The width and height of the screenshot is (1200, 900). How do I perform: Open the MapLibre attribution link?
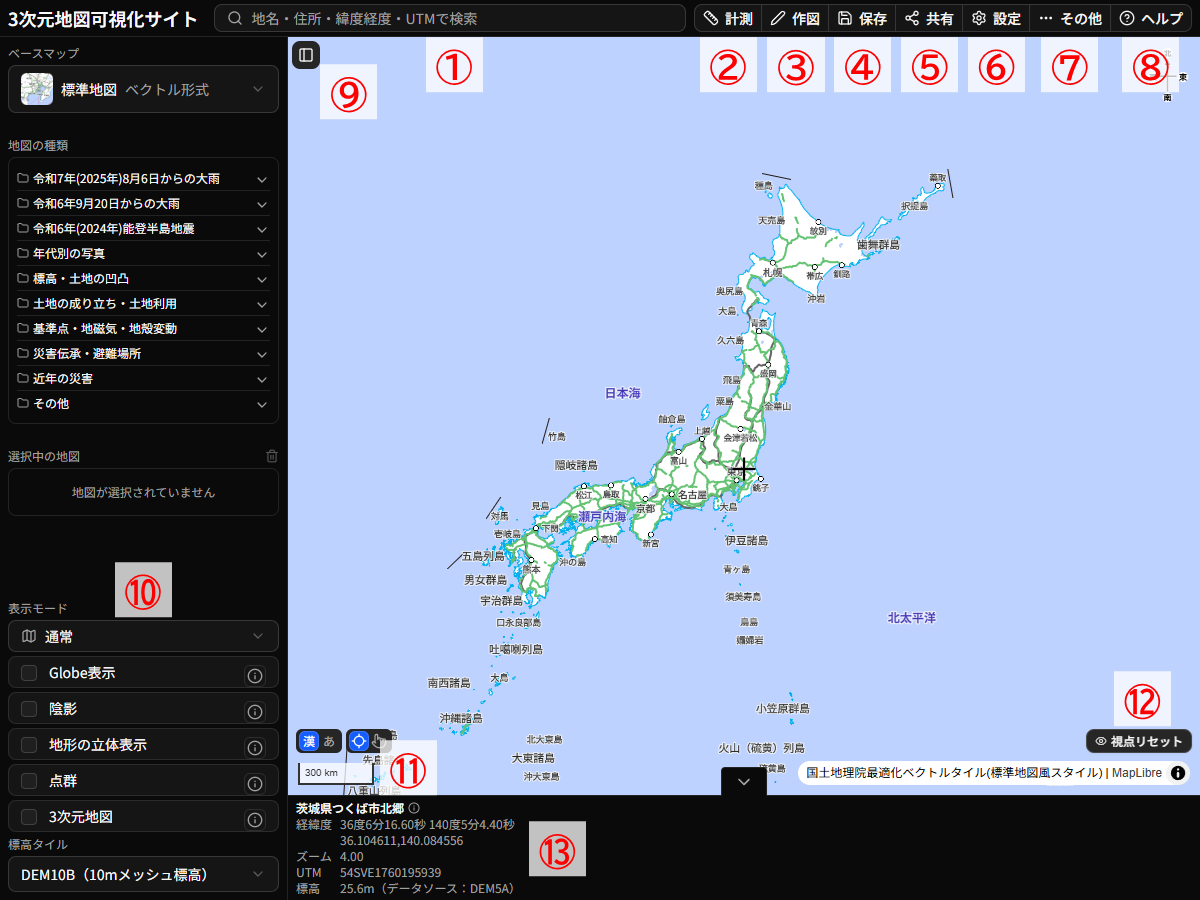click(x=1137, y=773)
